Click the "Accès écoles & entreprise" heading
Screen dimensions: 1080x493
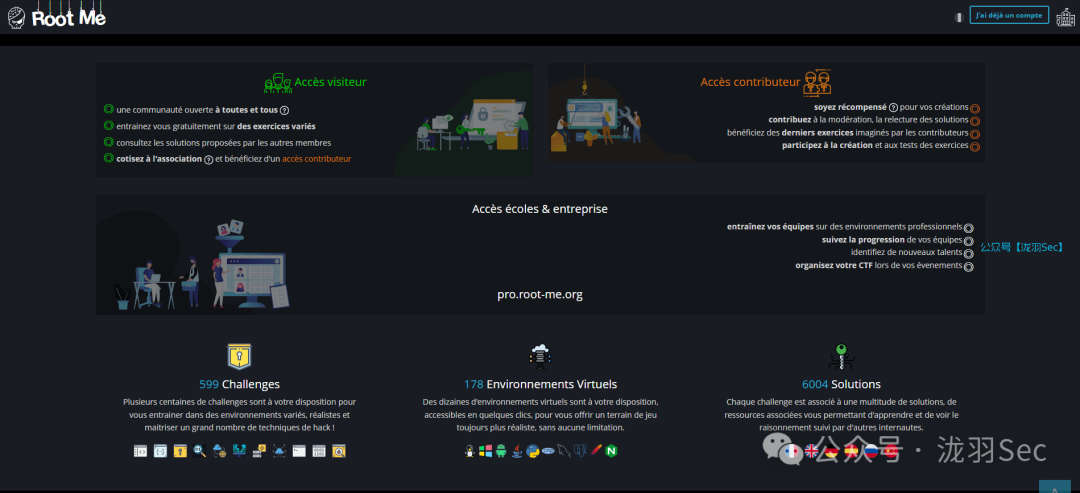pos(540,209)
